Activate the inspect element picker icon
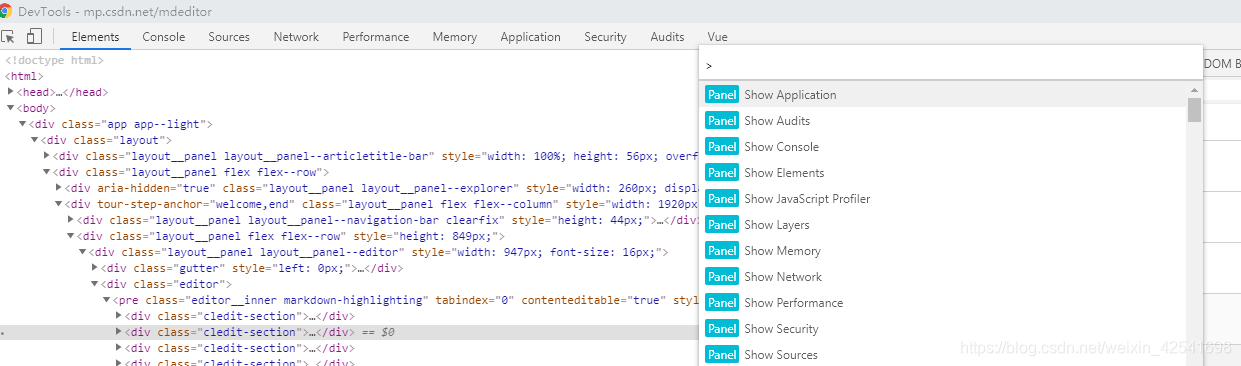This screenshot has height=366, width=1241. click(x=8, y=37)
